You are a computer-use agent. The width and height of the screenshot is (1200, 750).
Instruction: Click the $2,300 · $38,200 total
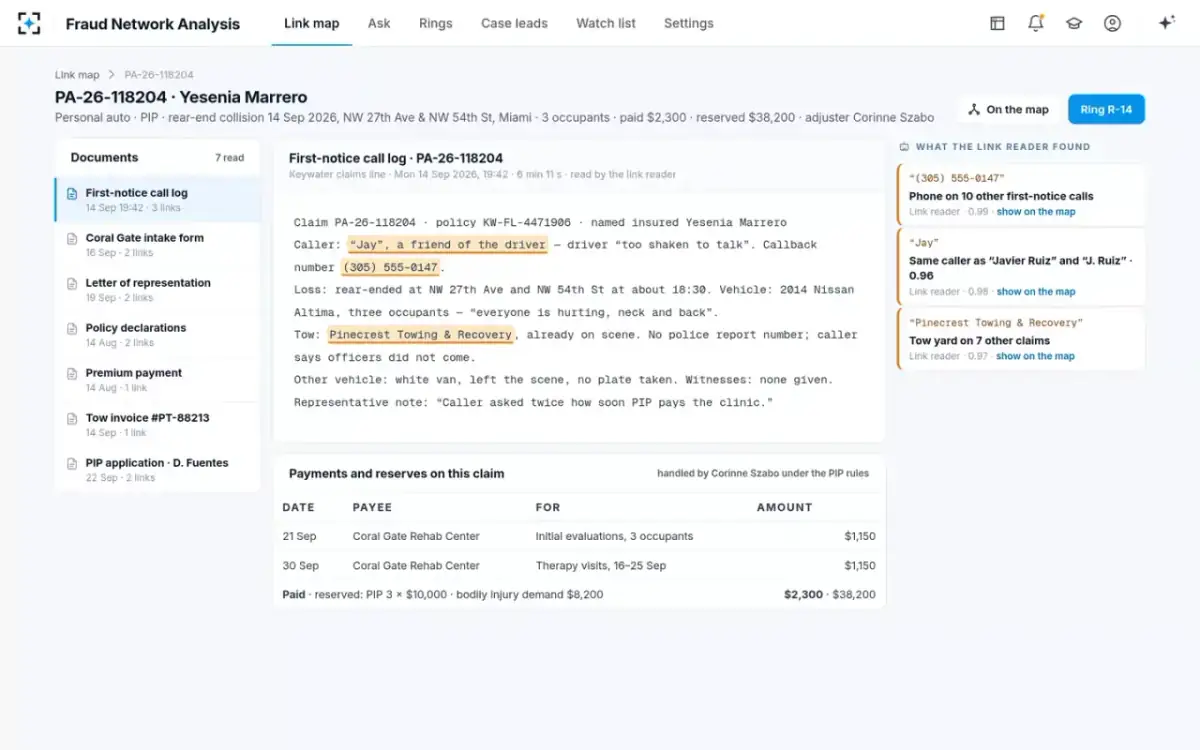tap(829, 594)
